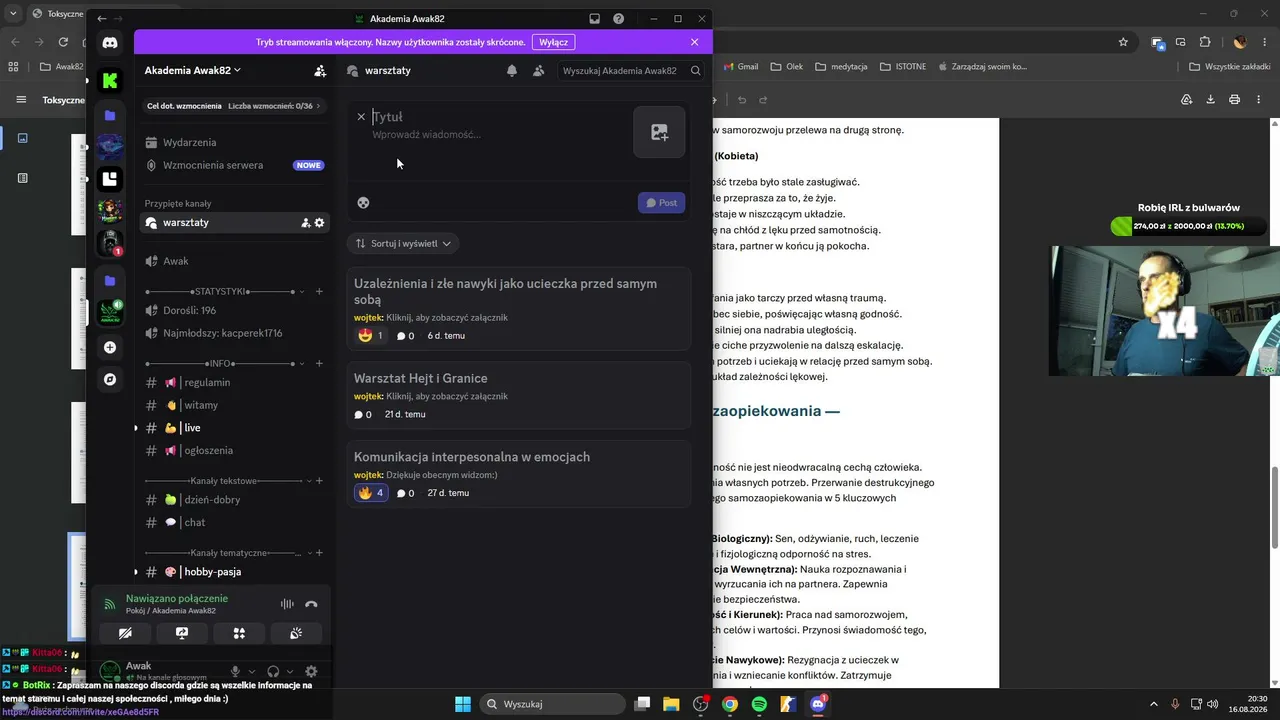1280x720 pixels.
Task: Open Spotify from the taskbar
Action: click(x=759, y=704)
